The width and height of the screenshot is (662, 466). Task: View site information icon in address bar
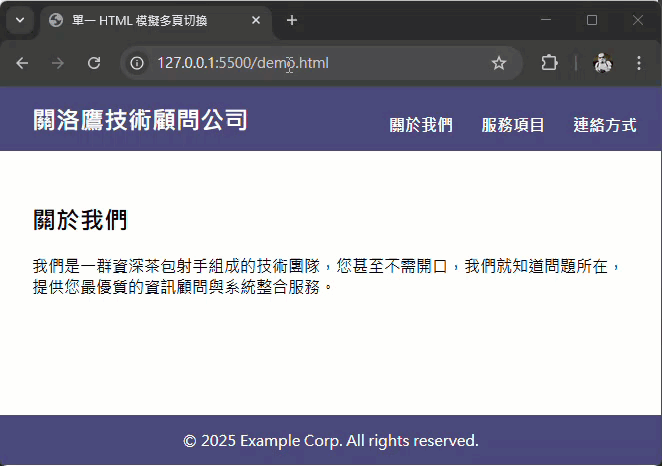[138, 63]
